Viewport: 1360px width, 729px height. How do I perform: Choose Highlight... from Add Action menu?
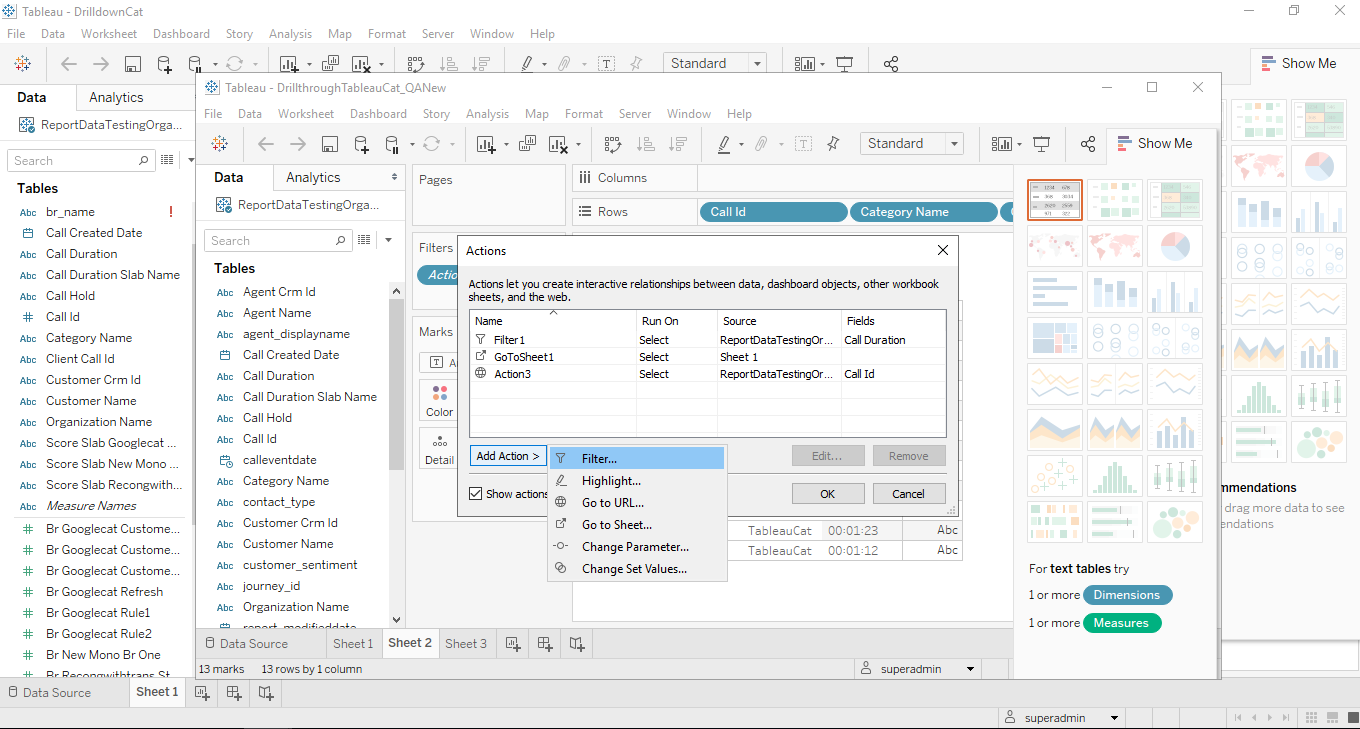[636, 481]
